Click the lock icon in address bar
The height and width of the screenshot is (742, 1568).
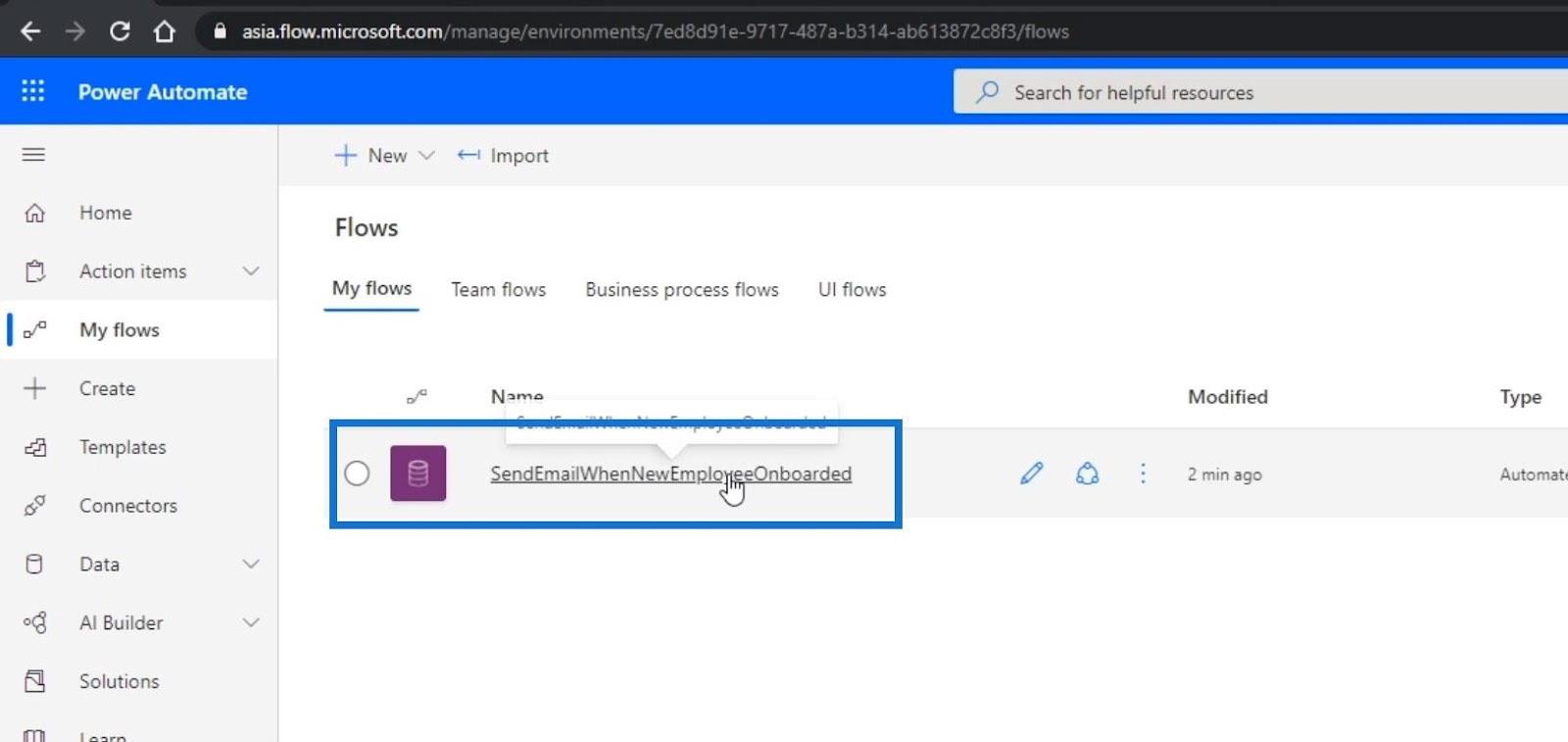pyautogui.click(x=220, y=31)
